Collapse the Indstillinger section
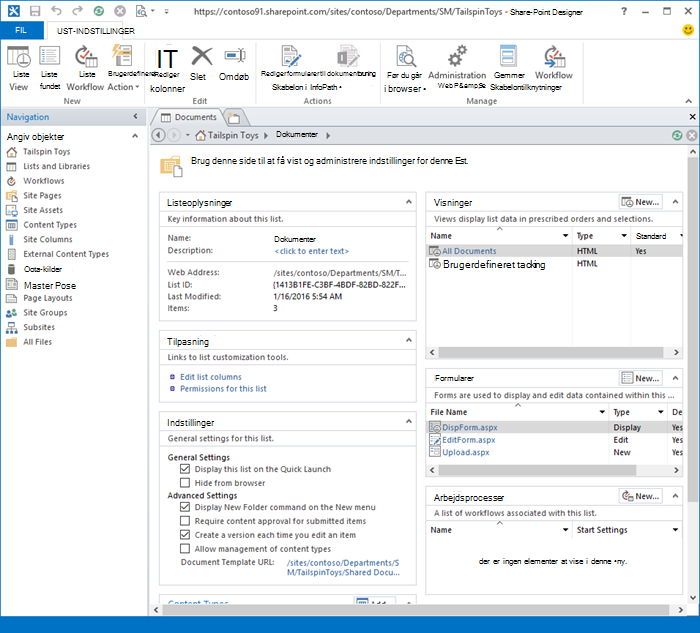 tap(408, 421)
